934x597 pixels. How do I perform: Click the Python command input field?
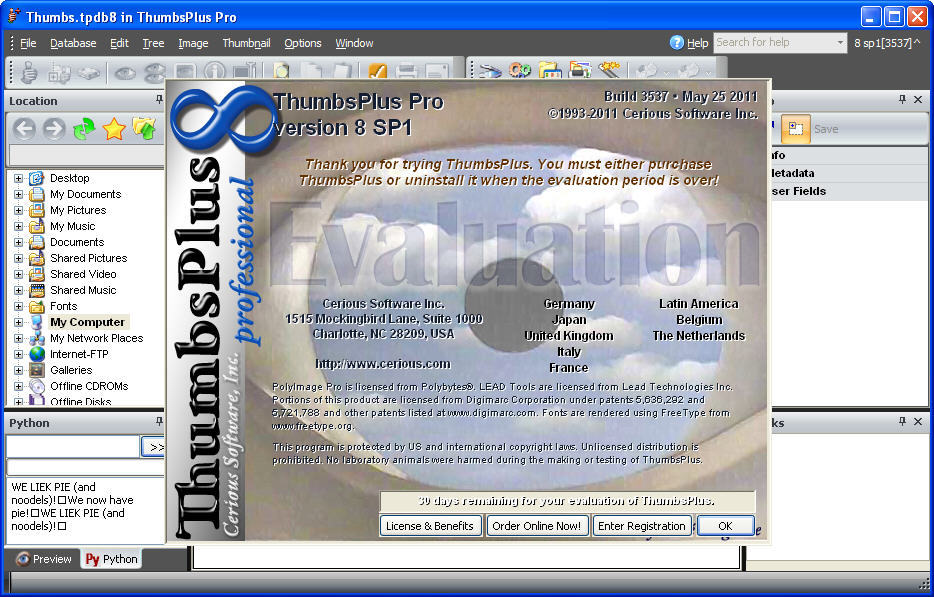click(73, 446)
